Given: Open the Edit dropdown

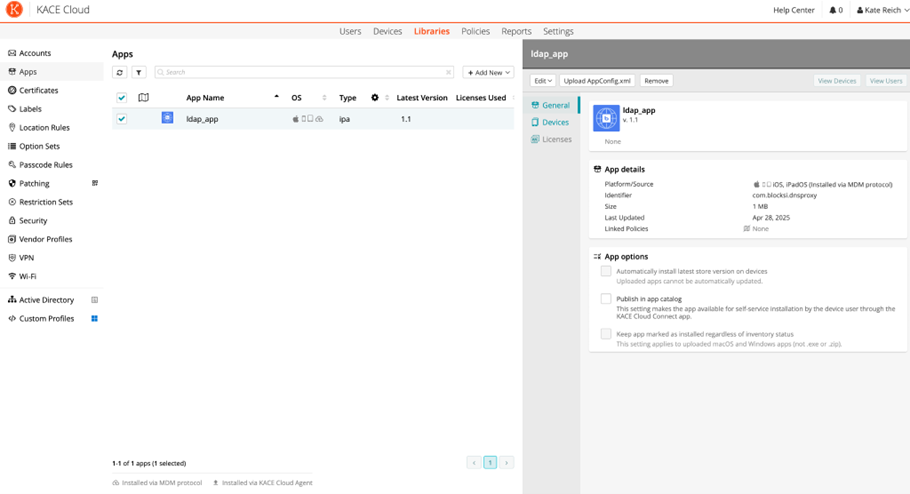Looking at the screenshot, I should click(x=543, y=81).
